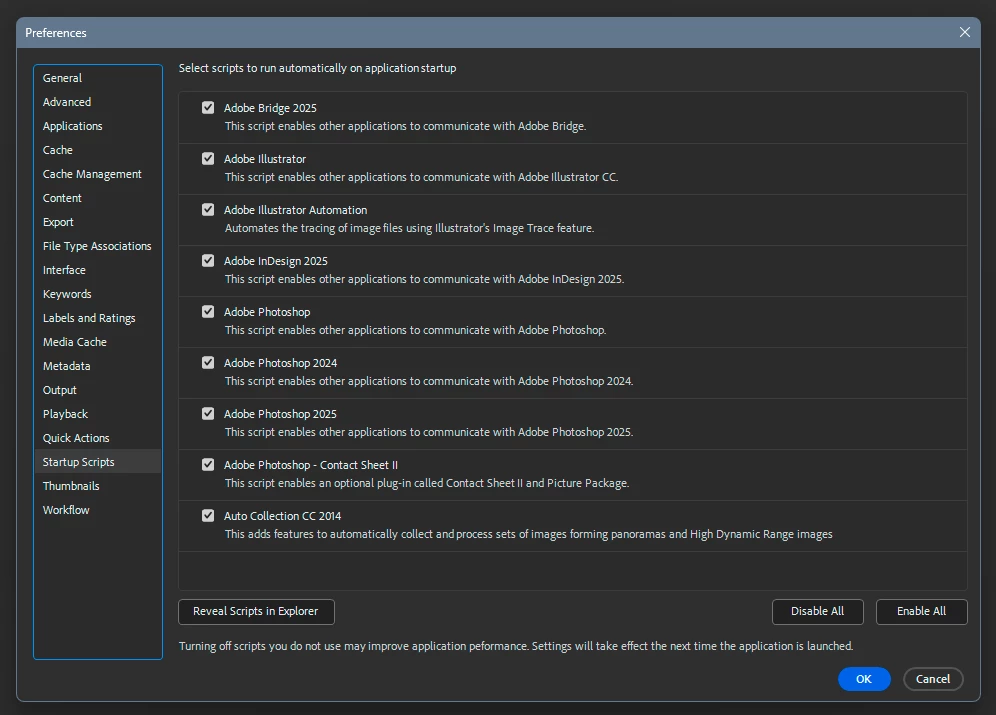
Task: Uncheck the Contact Sheet II script checkbox
Action: click(x=208, y=464)
